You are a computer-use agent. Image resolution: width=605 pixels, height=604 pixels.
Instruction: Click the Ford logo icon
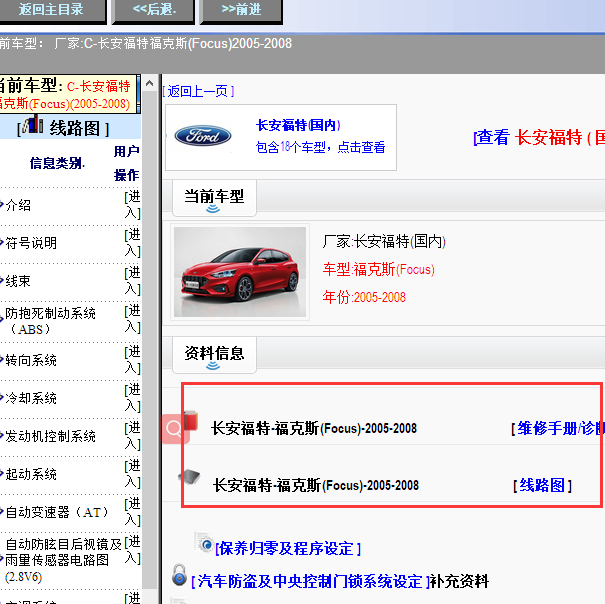point(203,136)
